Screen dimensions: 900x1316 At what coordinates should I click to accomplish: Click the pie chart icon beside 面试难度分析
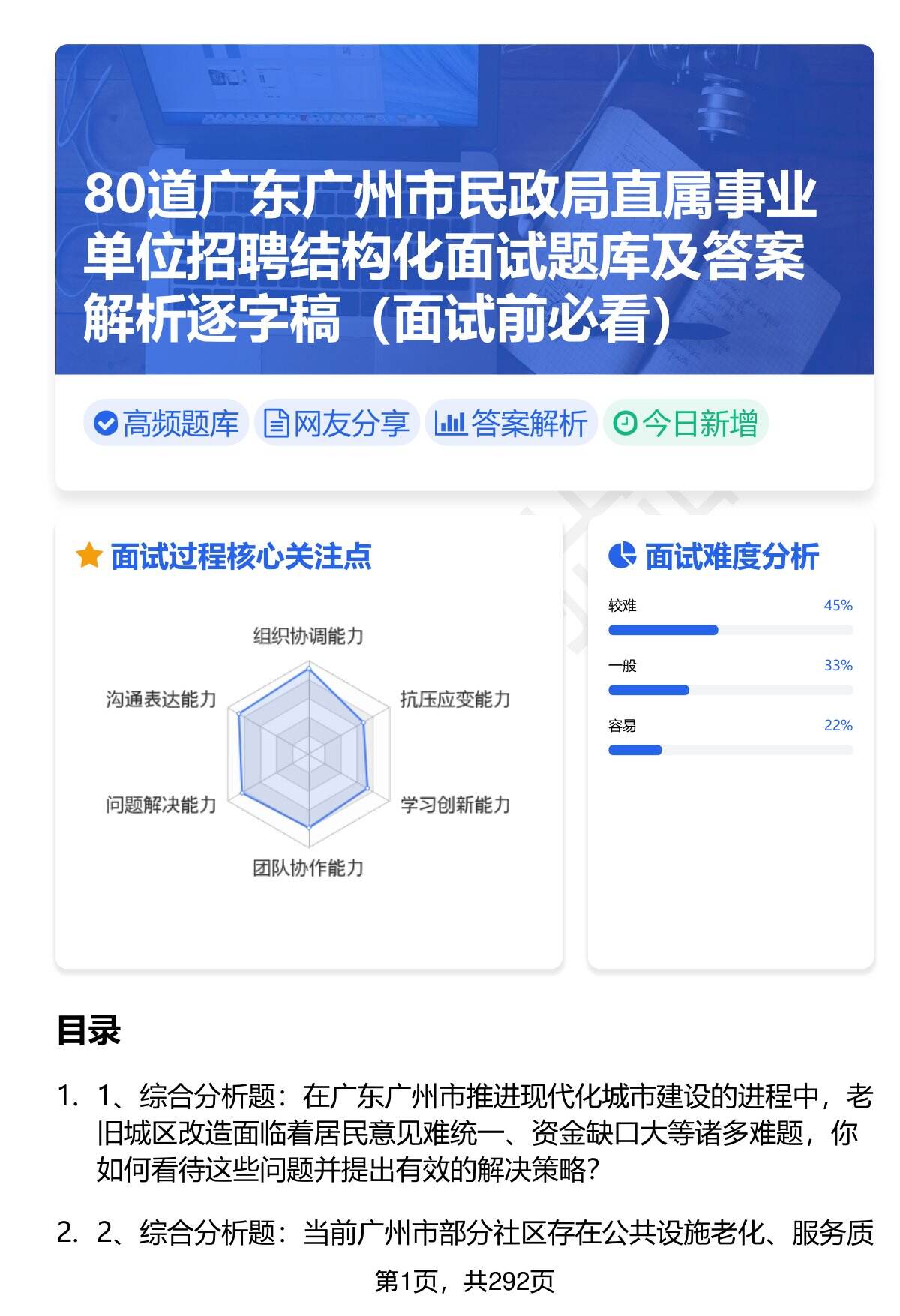[622, 556]
